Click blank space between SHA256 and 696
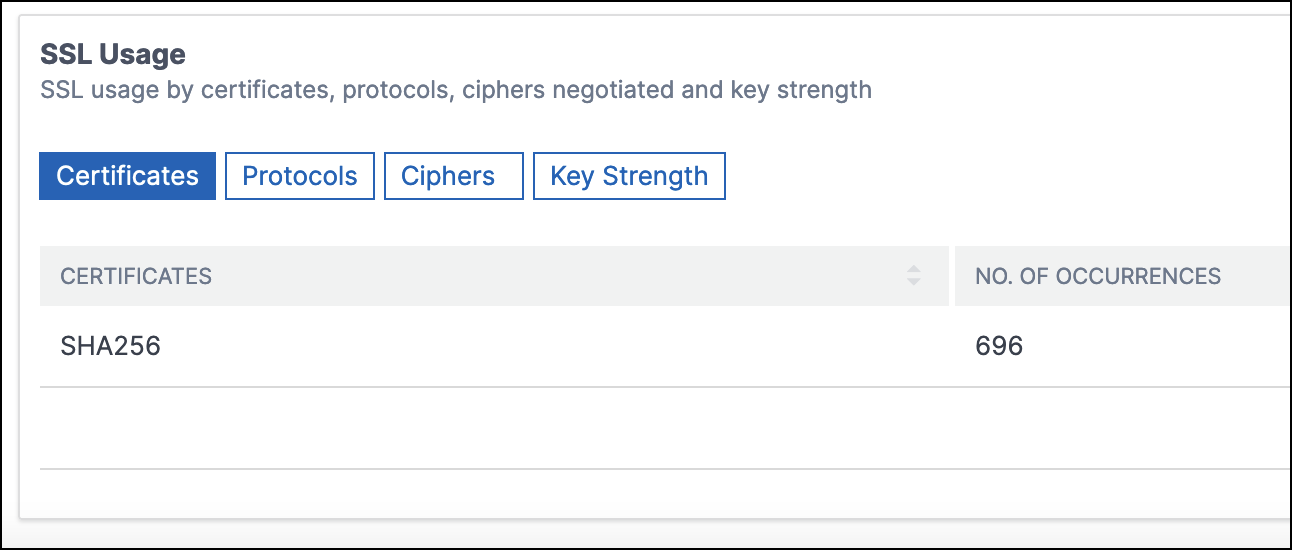 coord(600,346)
